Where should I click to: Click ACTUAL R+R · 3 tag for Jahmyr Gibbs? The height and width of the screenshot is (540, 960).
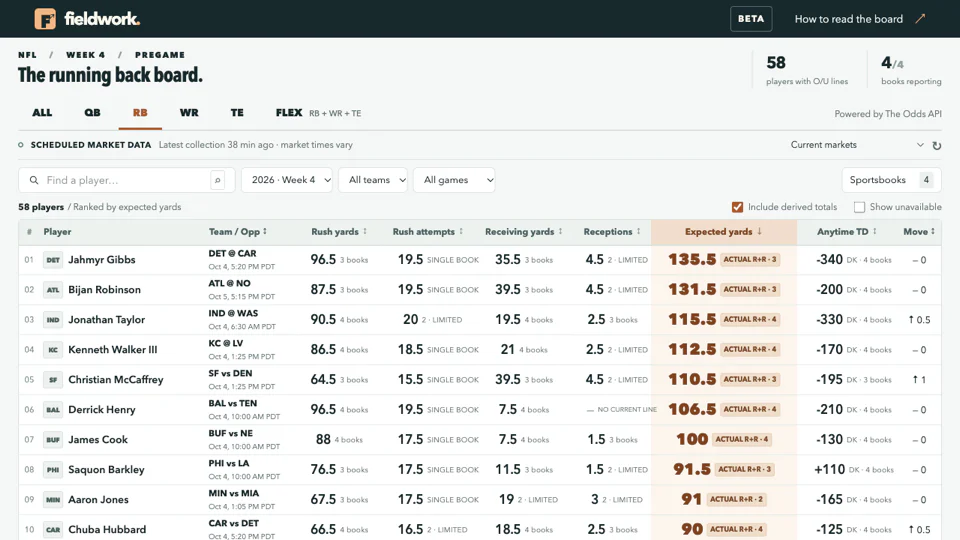tap(750, 260)
